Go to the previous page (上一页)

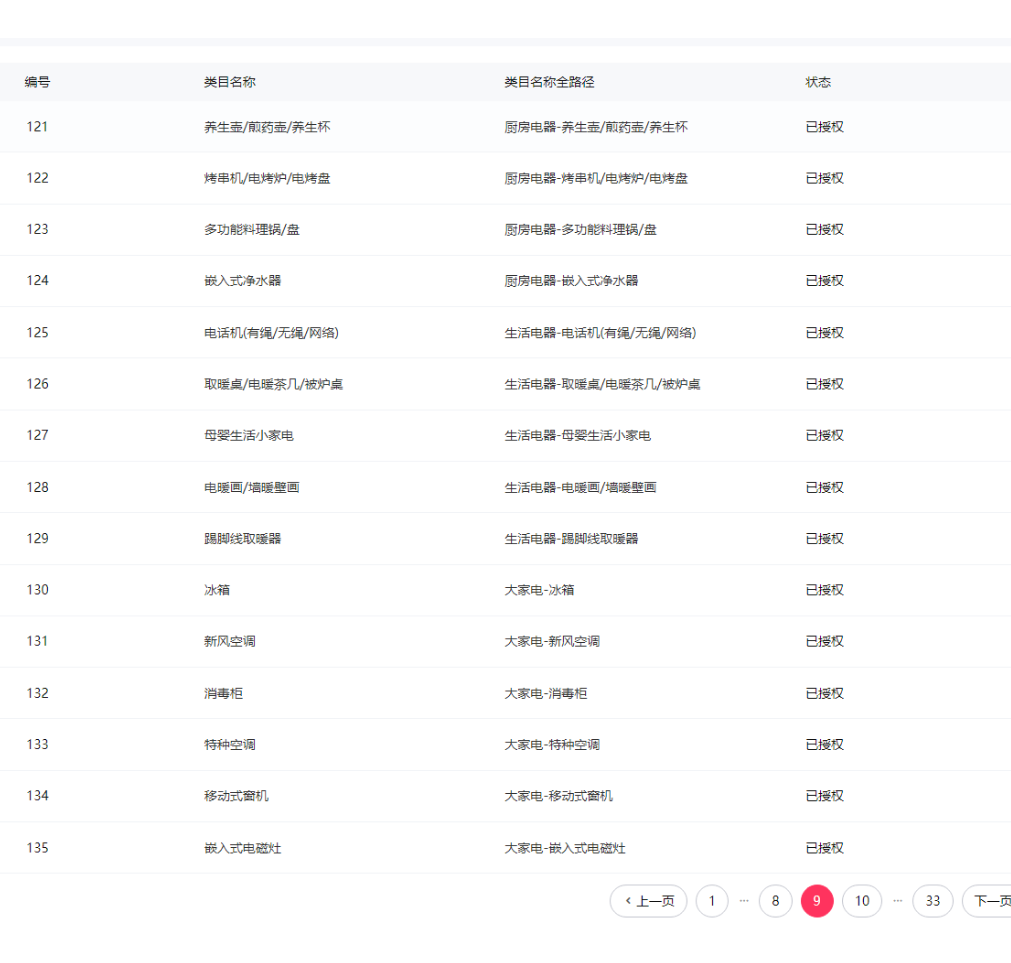coord(649,901)
